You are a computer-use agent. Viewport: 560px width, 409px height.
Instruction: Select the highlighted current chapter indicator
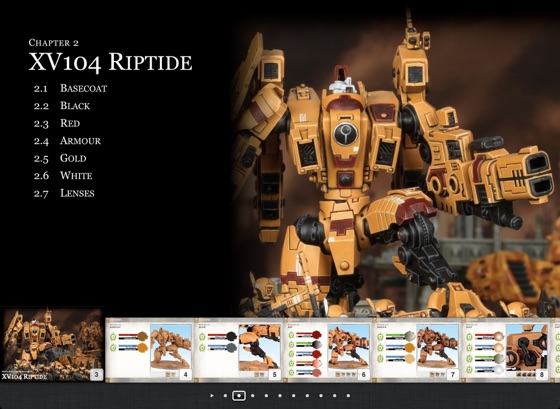point(239,395)
